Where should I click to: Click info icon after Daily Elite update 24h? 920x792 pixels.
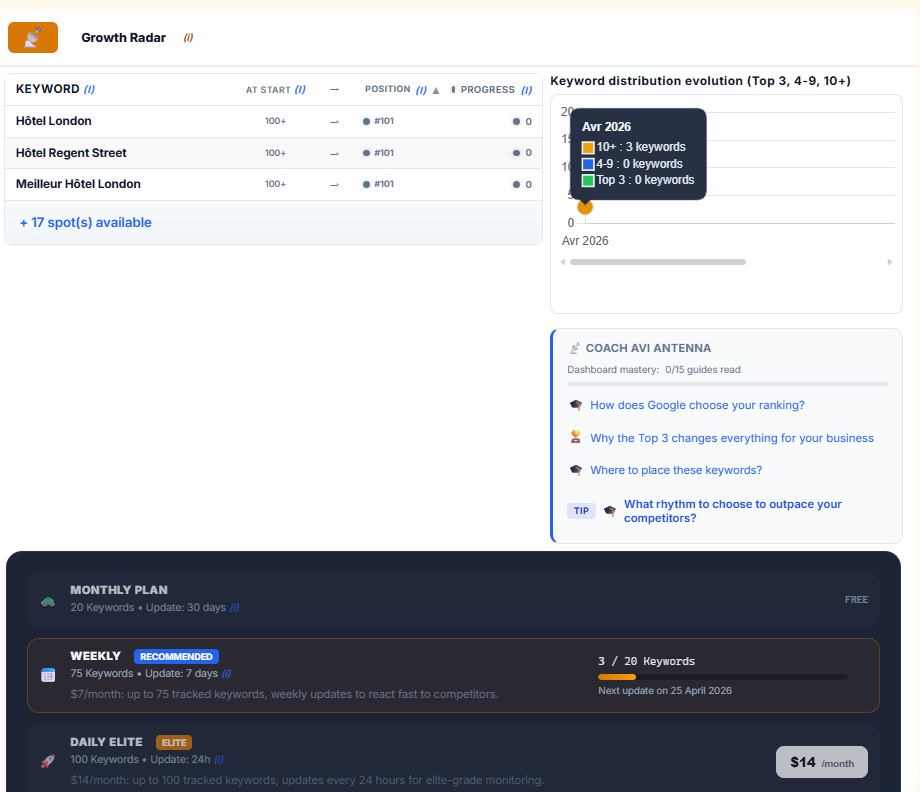[x=218, y=759]
